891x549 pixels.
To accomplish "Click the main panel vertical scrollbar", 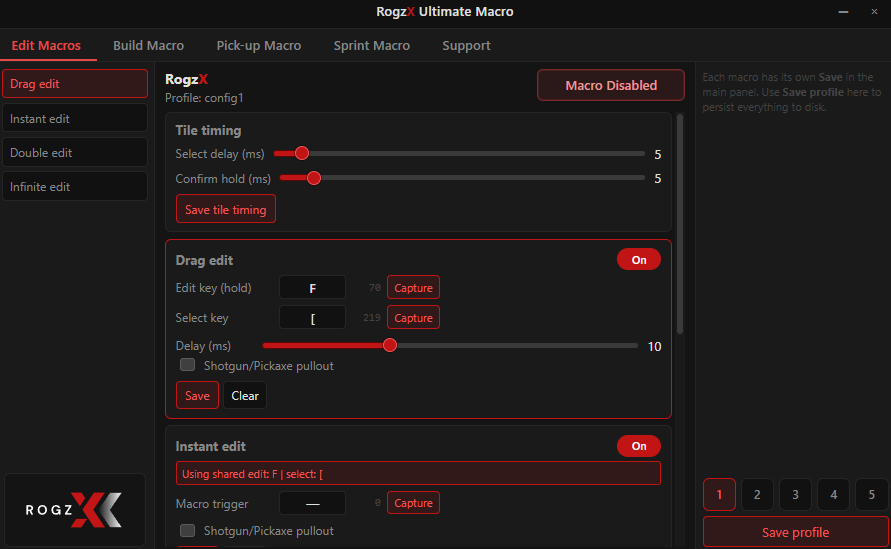I will tap(680, 224).
